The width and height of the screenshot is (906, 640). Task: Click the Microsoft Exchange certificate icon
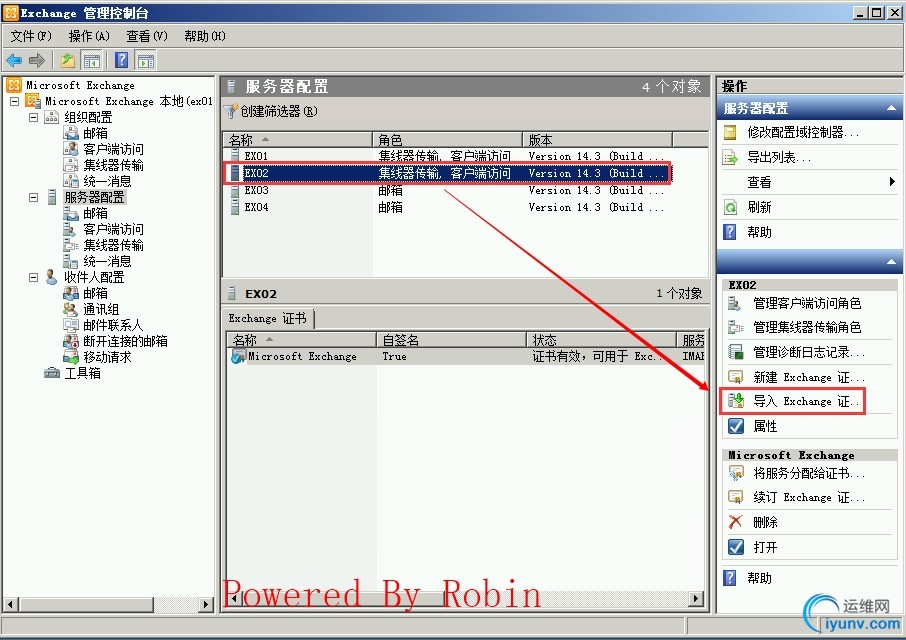239,356
